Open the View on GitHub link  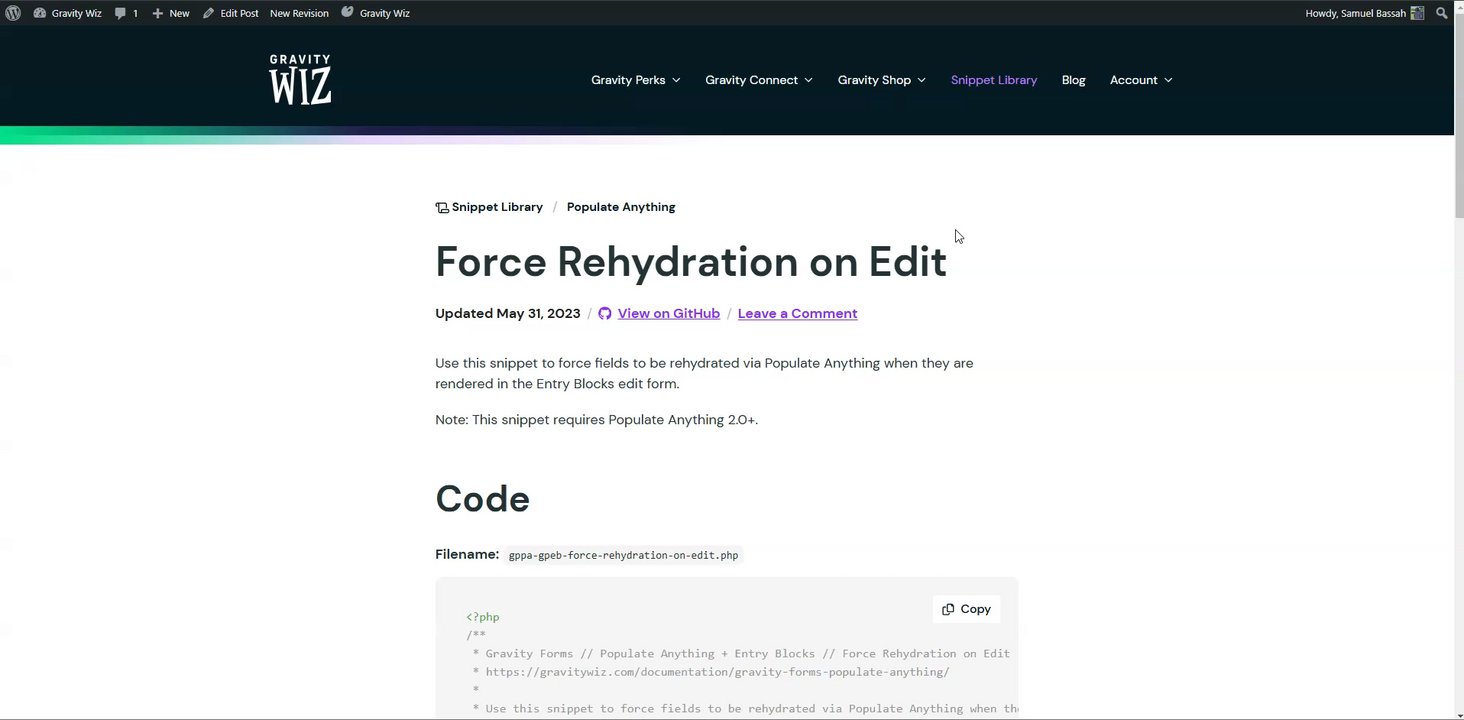coord(669,313)
